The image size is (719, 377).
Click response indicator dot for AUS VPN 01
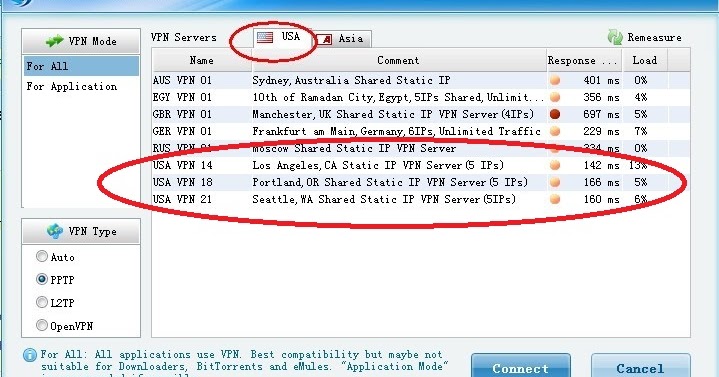555,80
